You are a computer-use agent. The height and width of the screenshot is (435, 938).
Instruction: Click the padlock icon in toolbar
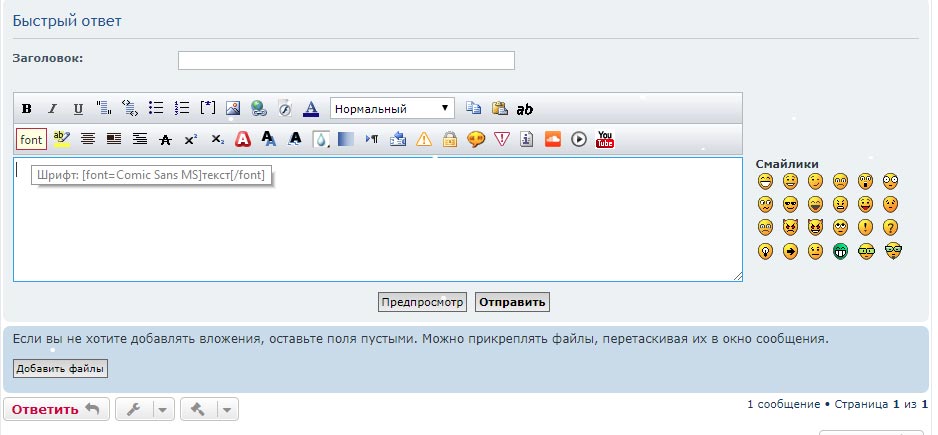point(450,140)
